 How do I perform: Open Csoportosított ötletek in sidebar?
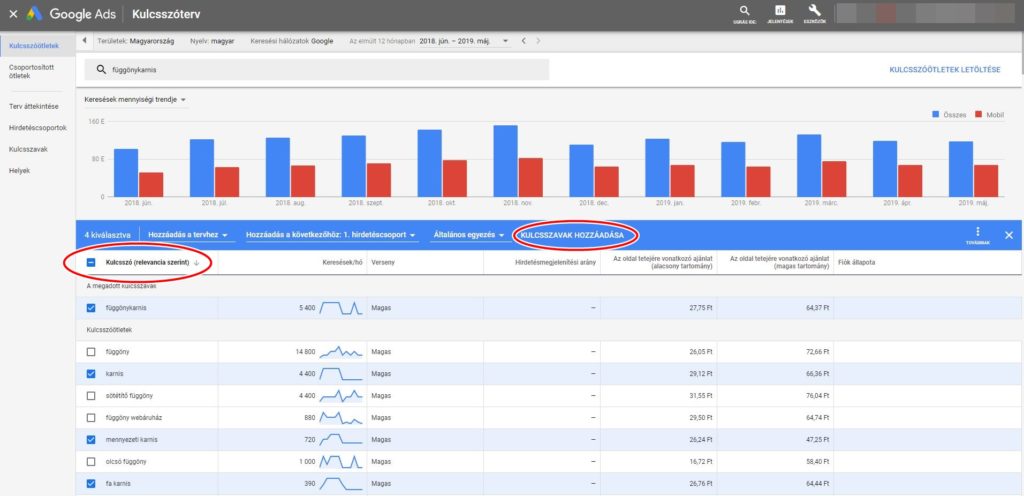point(31,71)
